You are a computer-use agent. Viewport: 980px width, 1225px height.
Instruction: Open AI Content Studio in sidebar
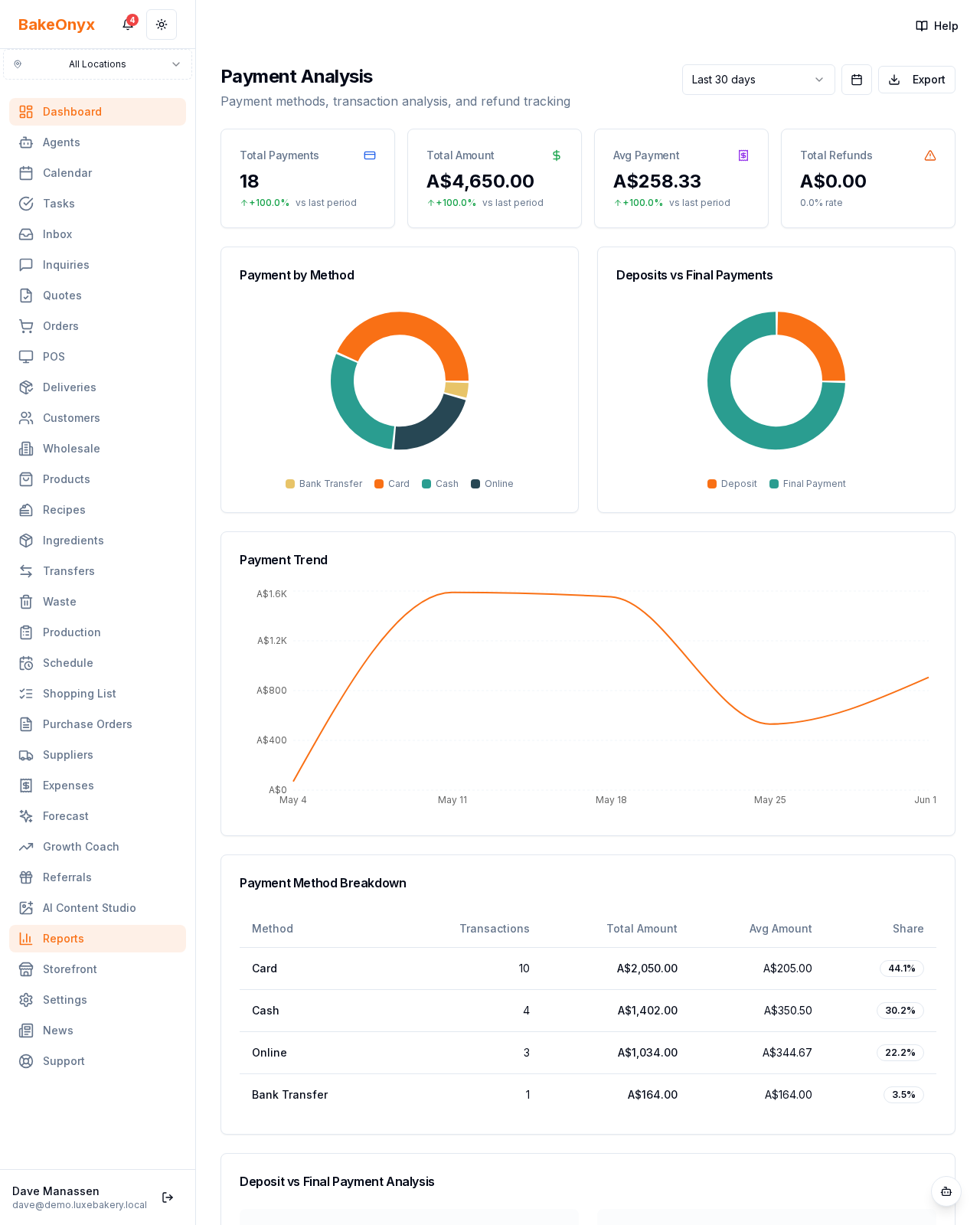tap(97, 908)
